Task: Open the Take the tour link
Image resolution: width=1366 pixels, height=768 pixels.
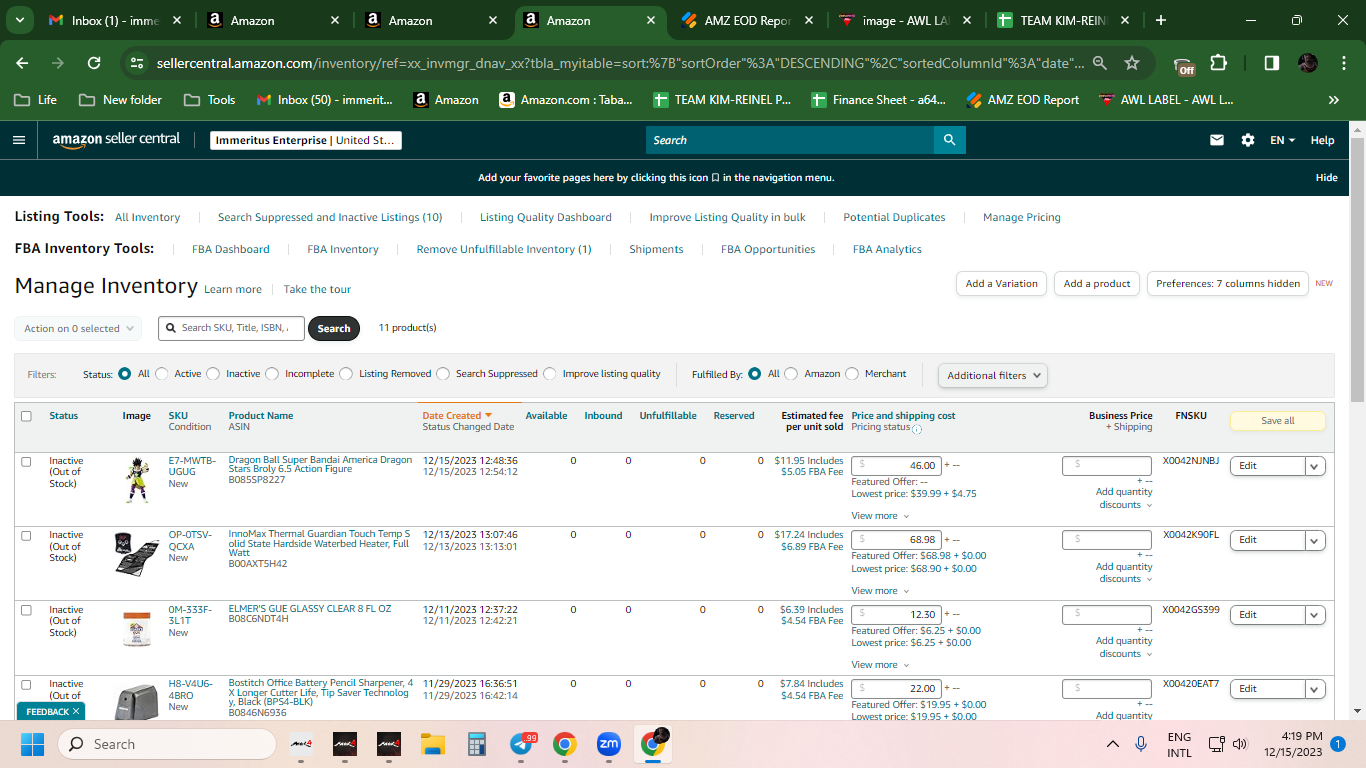Action: pos(317,289)
